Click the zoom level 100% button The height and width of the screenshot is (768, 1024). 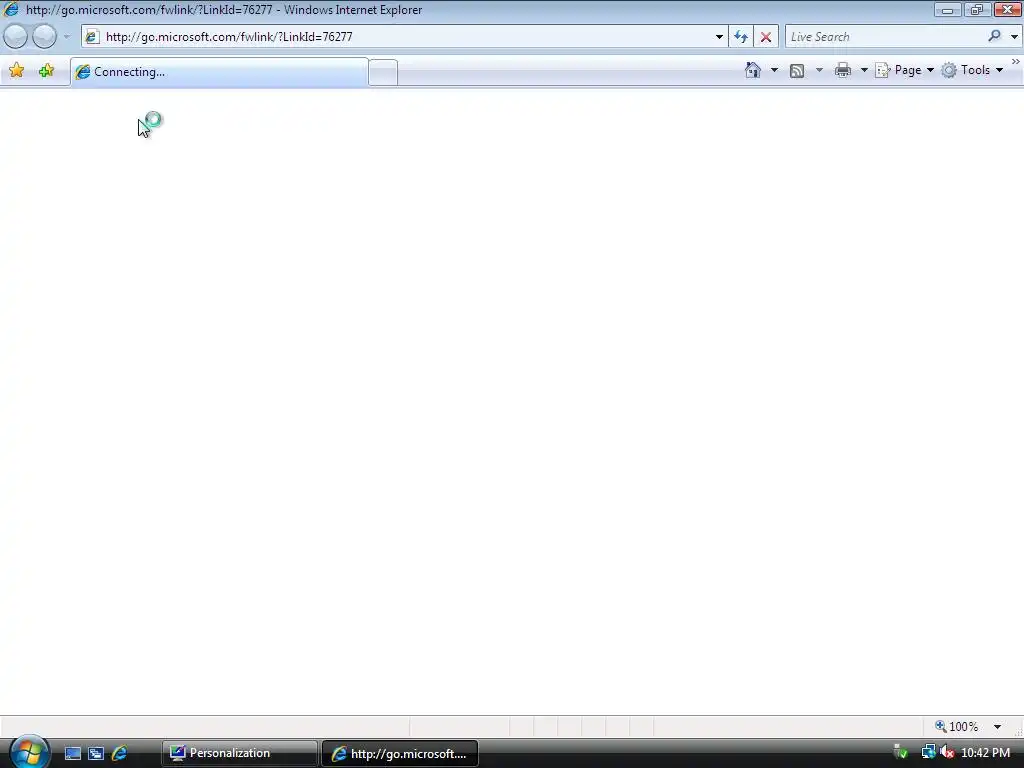click(957, 726)
